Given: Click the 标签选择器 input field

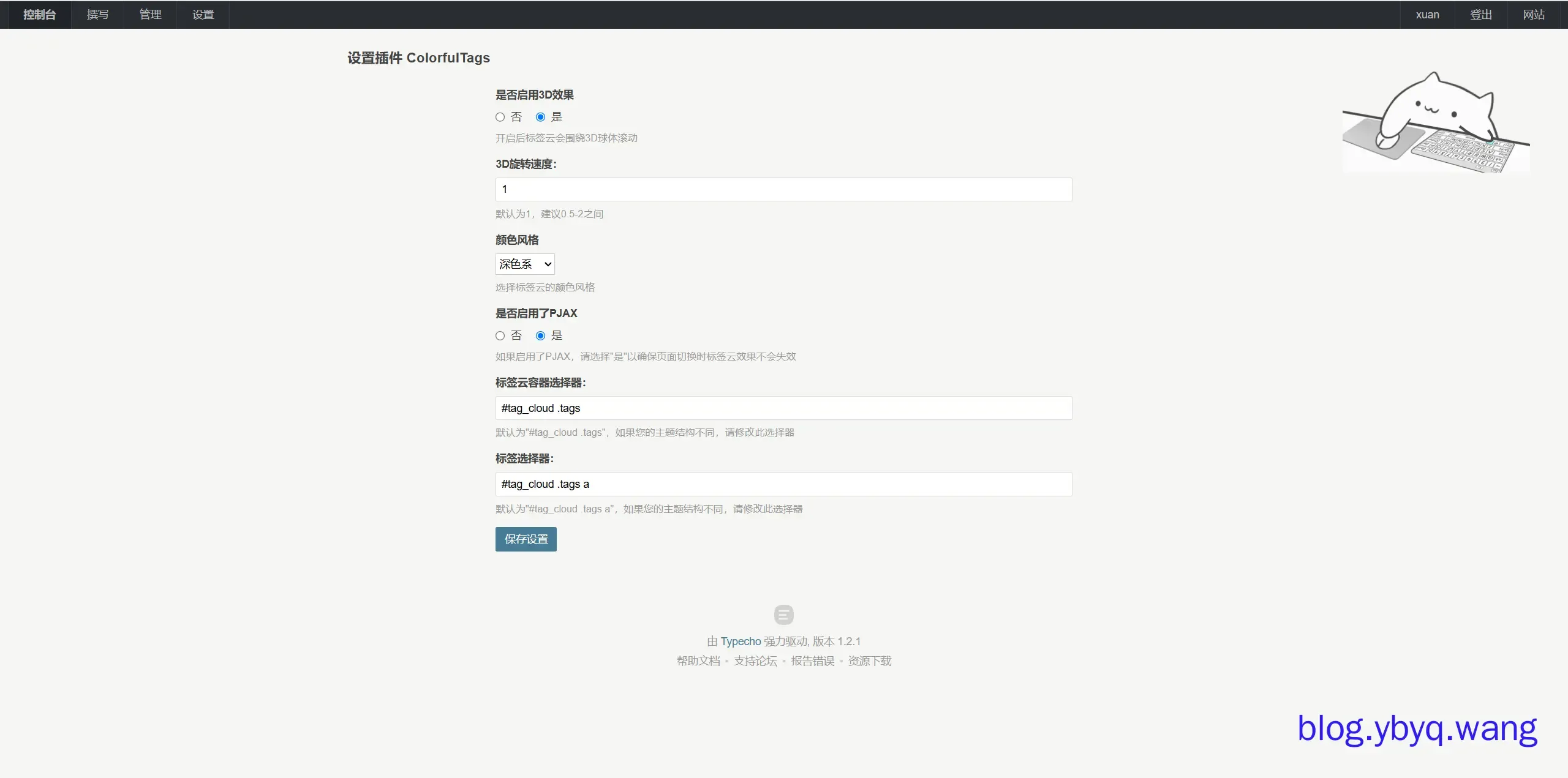Looking at the screenshot, I should (x=783, y=484).
